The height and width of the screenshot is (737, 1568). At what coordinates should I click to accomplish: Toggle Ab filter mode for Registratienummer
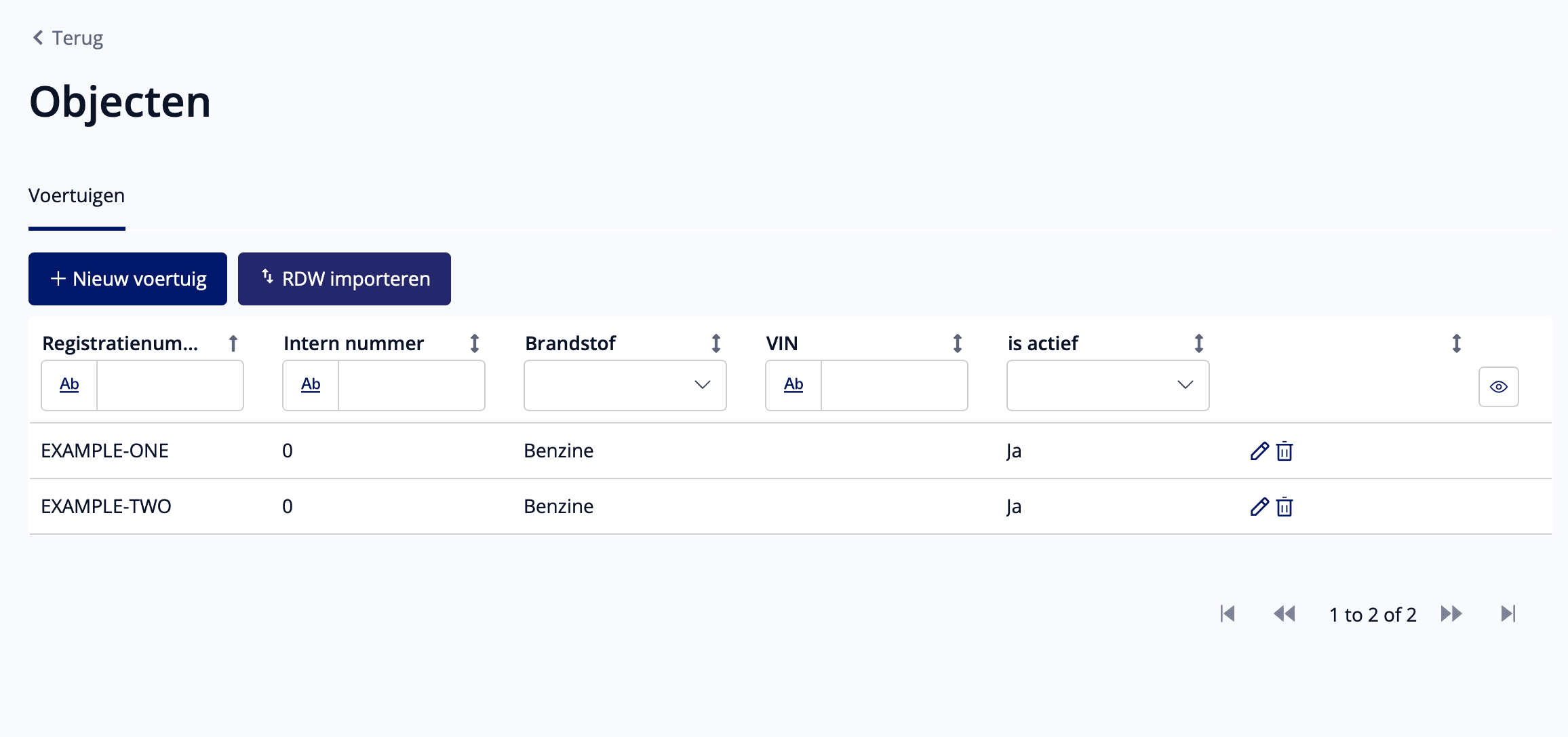(x=69, y=385)
